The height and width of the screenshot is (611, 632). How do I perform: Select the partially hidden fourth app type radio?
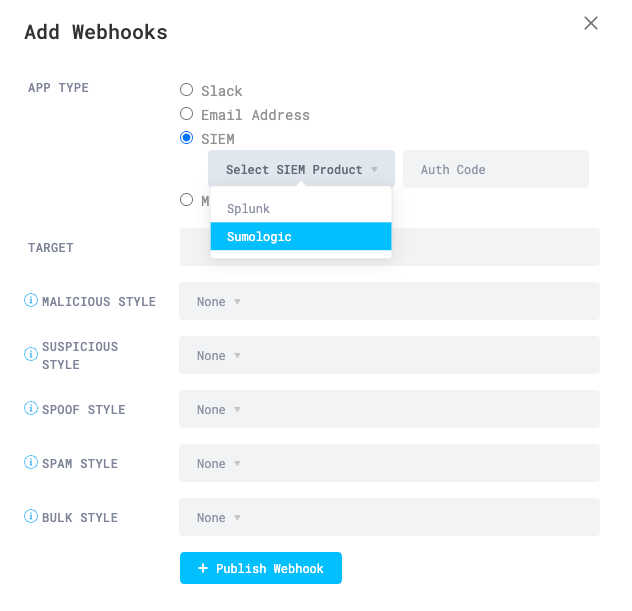pyautogui.click(x=187, y=199)
